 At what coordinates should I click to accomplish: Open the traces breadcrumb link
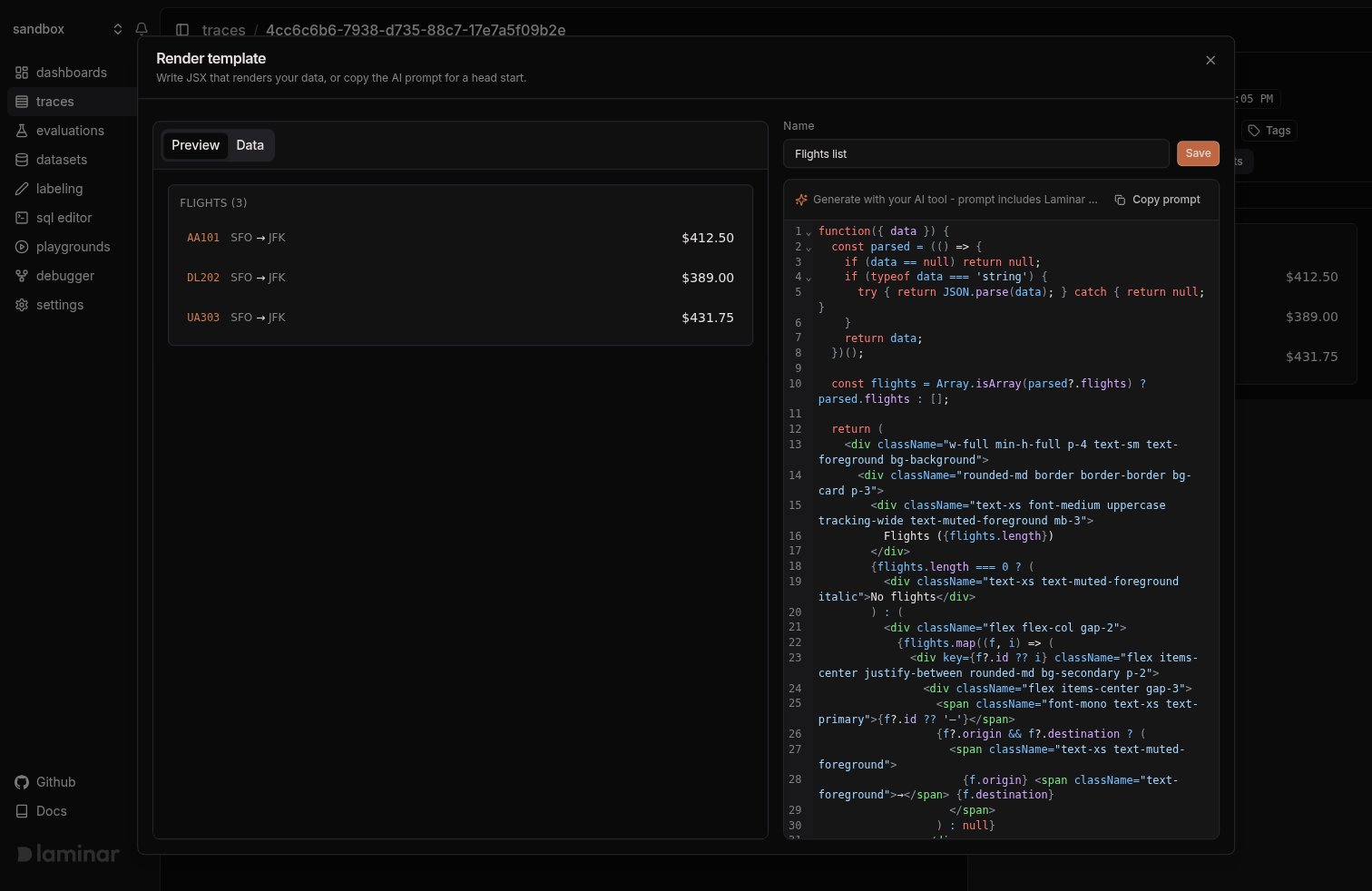[223, 30]
